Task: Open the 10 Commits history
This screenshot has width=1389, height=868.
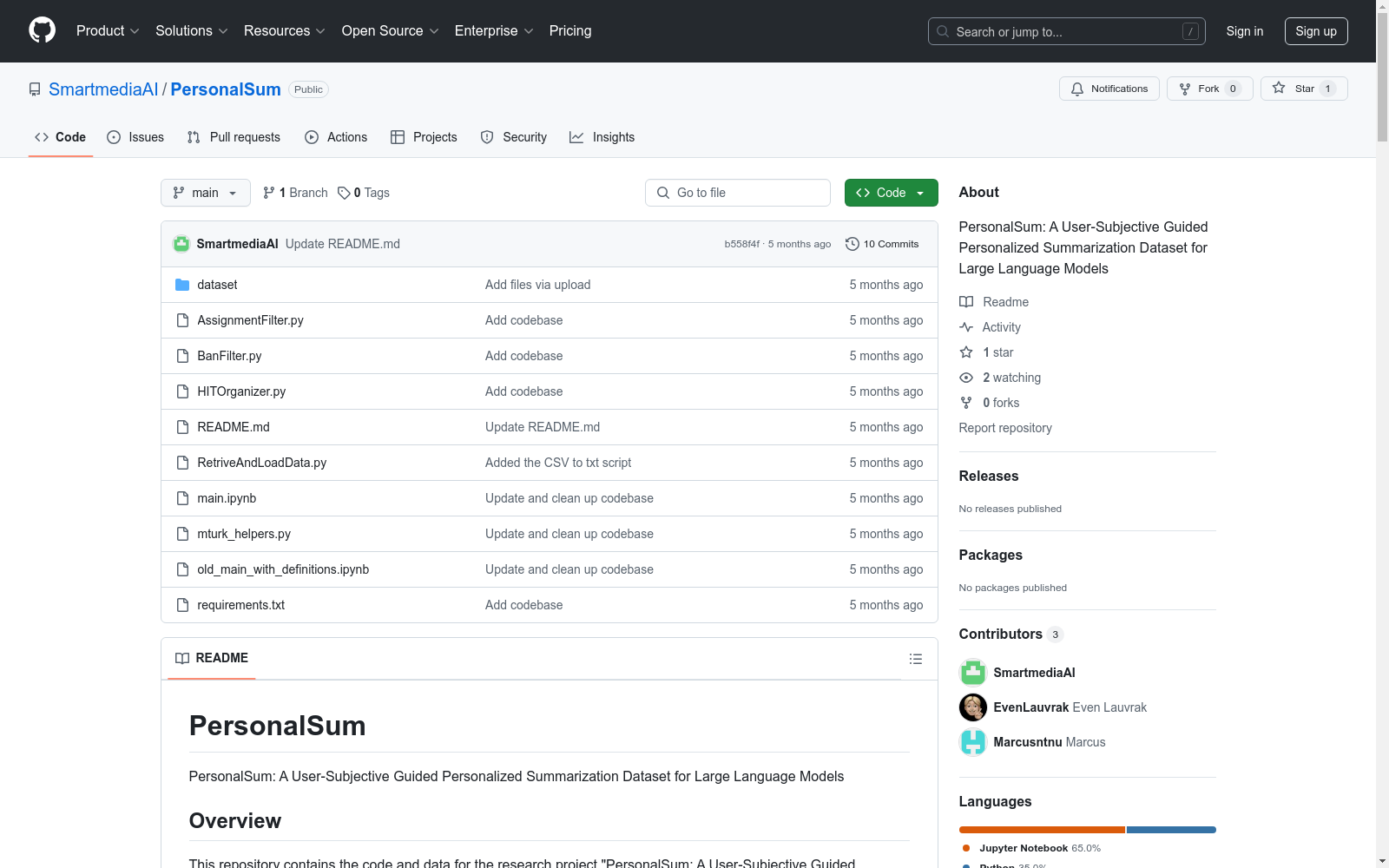Action: coord(882,244)
